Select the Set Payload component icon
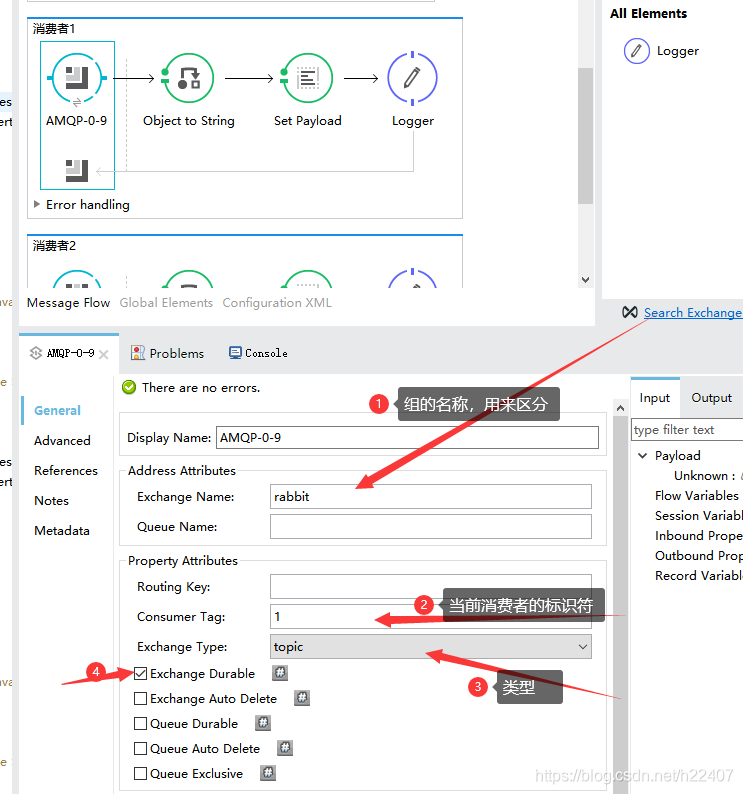743x794 pixels. 307,78
